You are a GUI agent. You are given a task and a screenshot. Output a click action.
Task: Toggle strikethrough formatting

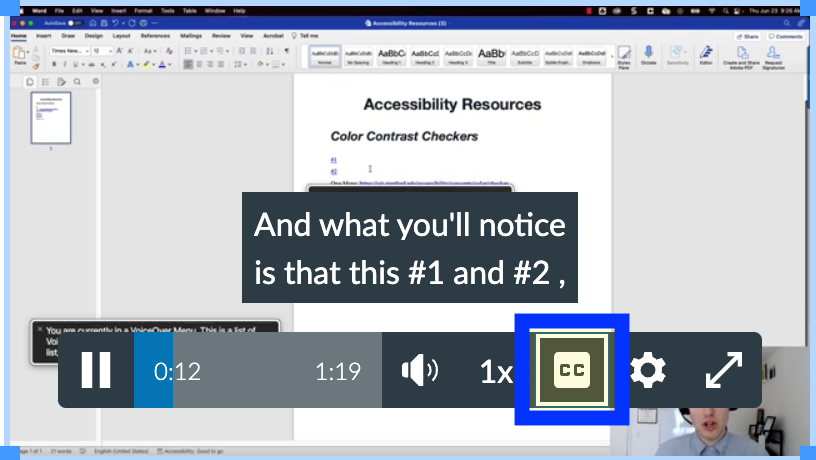pos(92,65)
